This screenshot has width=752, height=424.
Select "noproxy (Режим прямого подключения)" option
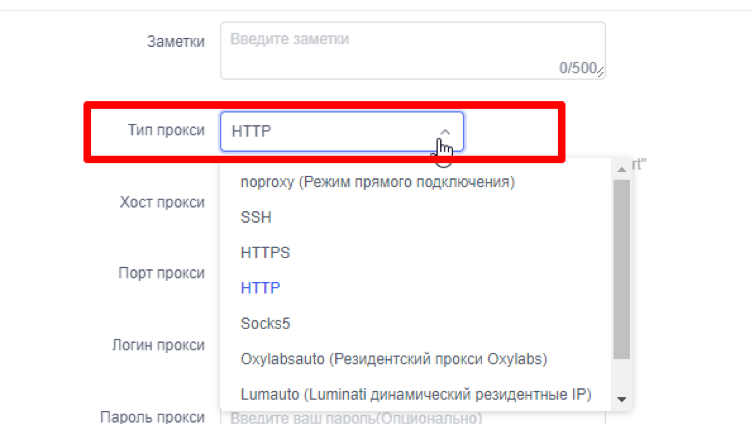(377, 182)
